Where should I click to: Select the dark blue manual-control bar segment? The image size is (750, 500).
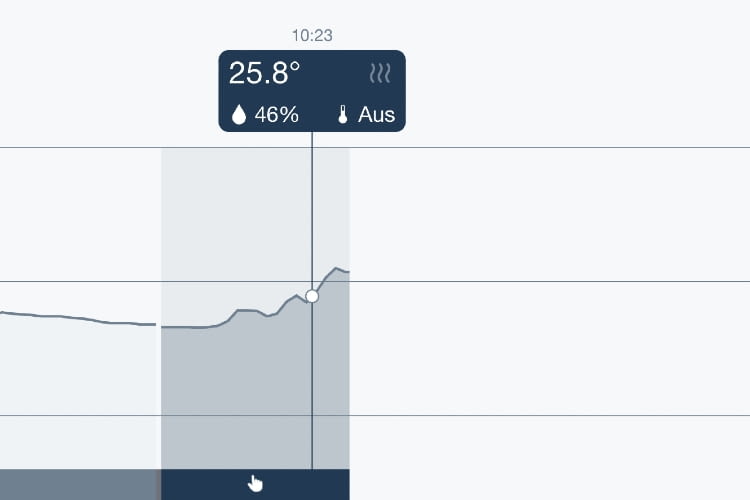255,484
